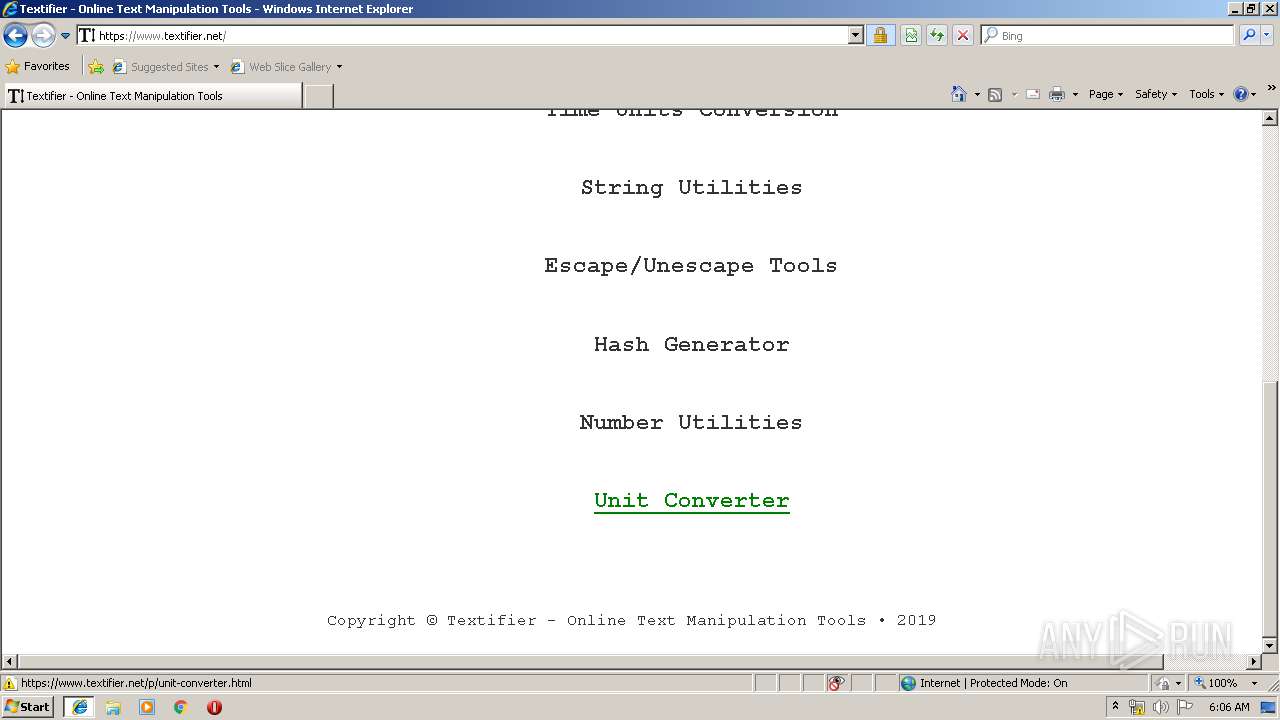Click the Home icon in command bar
Image resolution: width=1280 pixels, height=720 pixels.
tap(959, 94)
